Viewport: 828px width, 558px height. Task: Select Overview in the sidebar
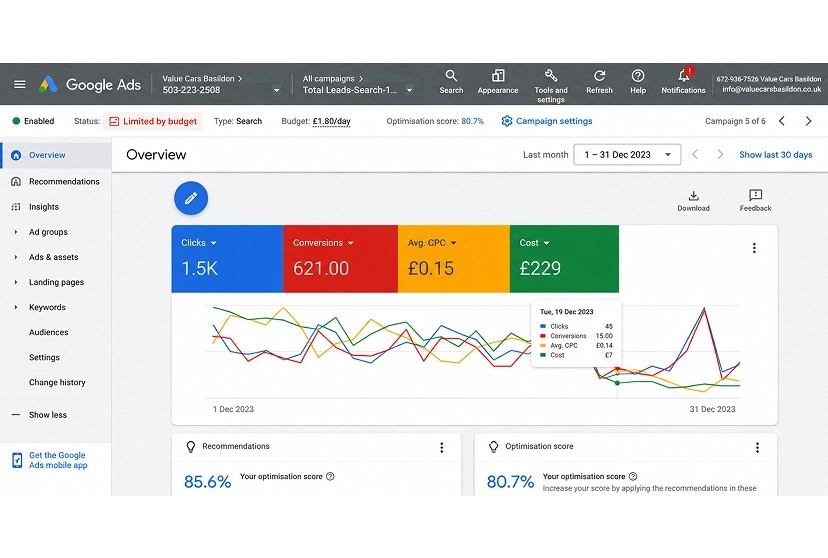pyautogui.click(x=55, y=155)
